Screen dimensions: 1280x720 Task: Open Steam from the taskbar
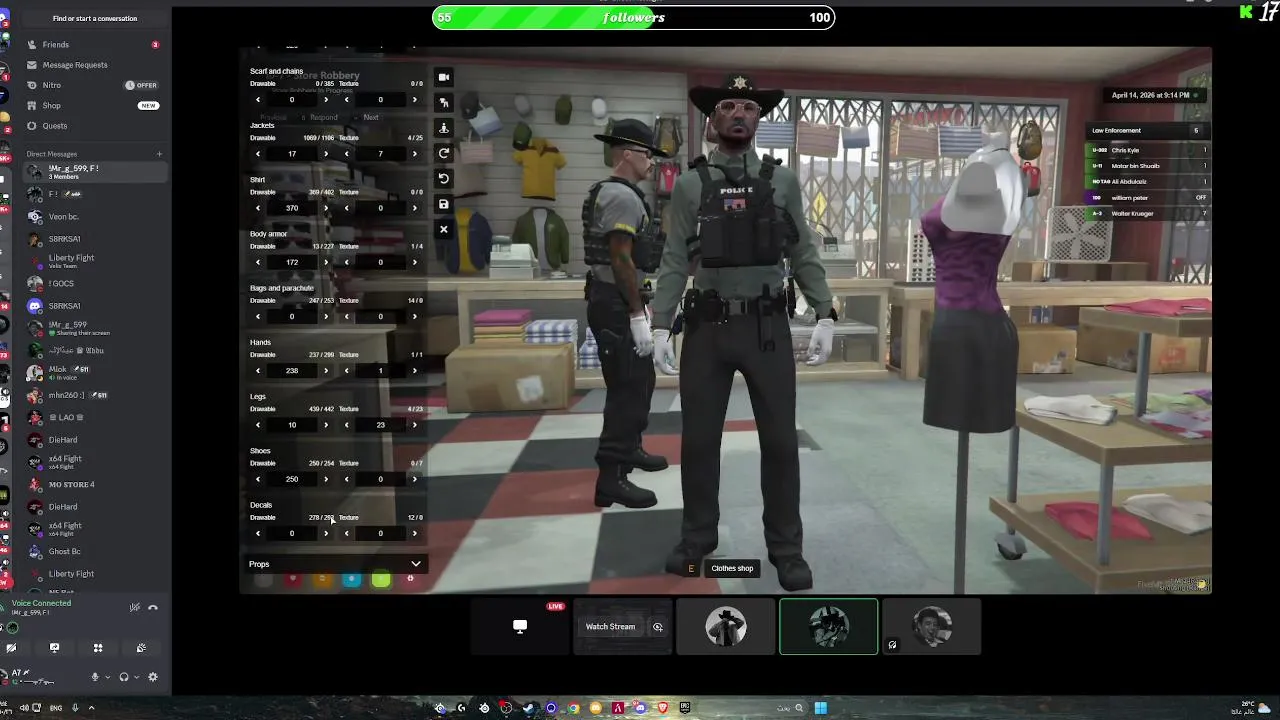(529, 708)
